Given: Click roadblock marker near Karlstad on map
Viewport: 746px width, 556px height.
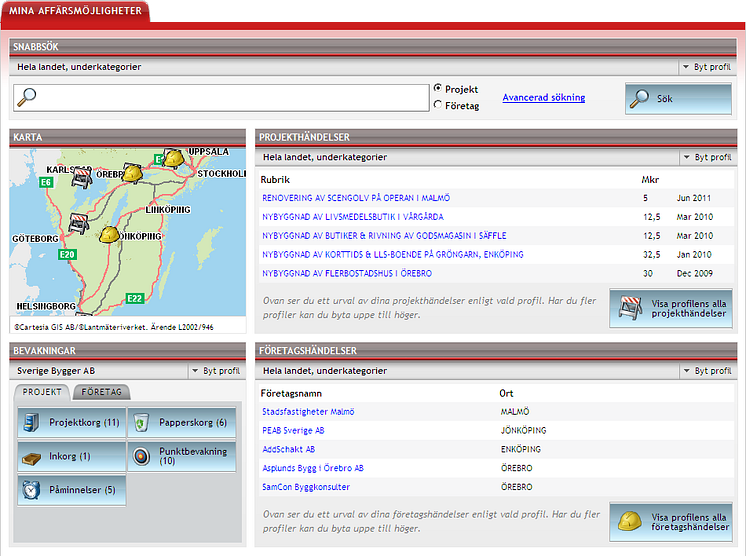Looking at the screenshot, I should pyautogui.click(x=82, y=176).
